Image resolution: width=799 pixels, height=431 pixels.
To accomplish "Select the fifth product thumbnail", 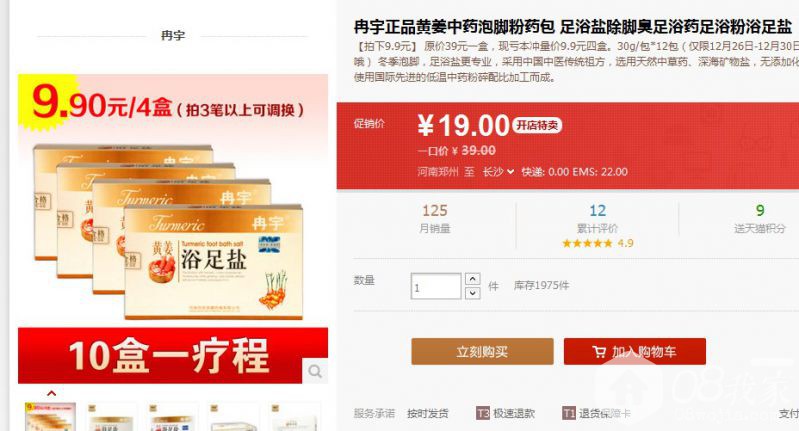I will 295,417.
